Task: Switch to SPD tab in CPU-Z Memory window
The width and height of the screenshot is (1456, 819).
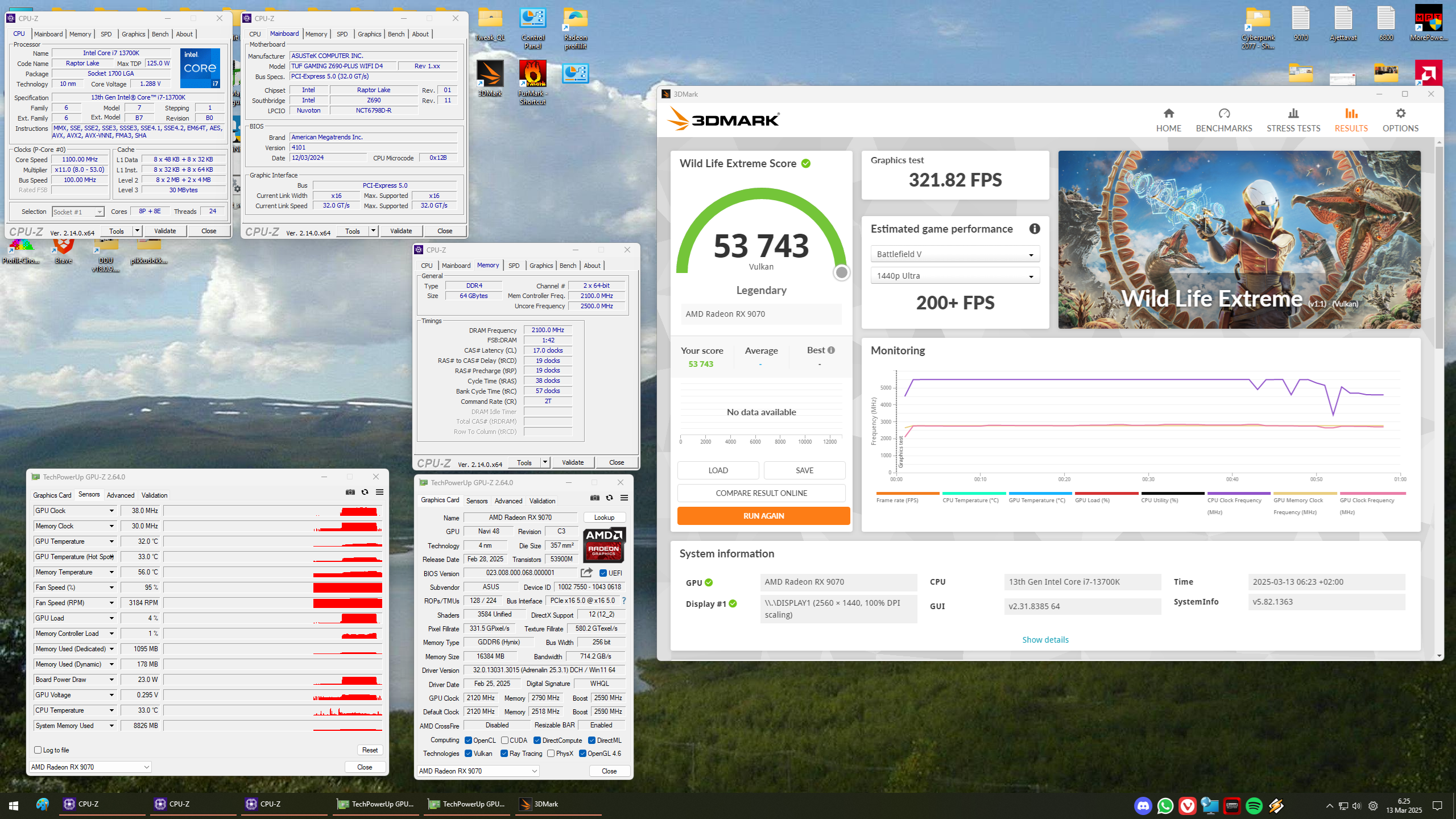Action: [x=514, y=266]
